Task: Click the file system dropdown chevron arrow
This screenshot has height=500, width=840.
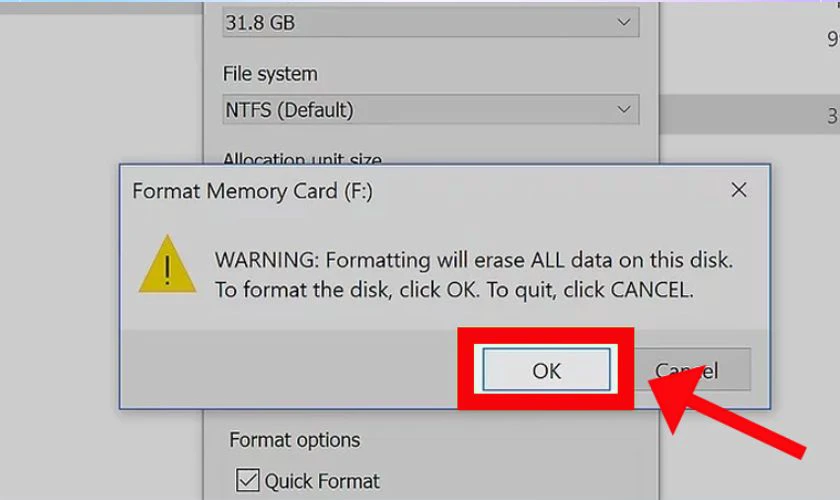Action: click(624, 110)
